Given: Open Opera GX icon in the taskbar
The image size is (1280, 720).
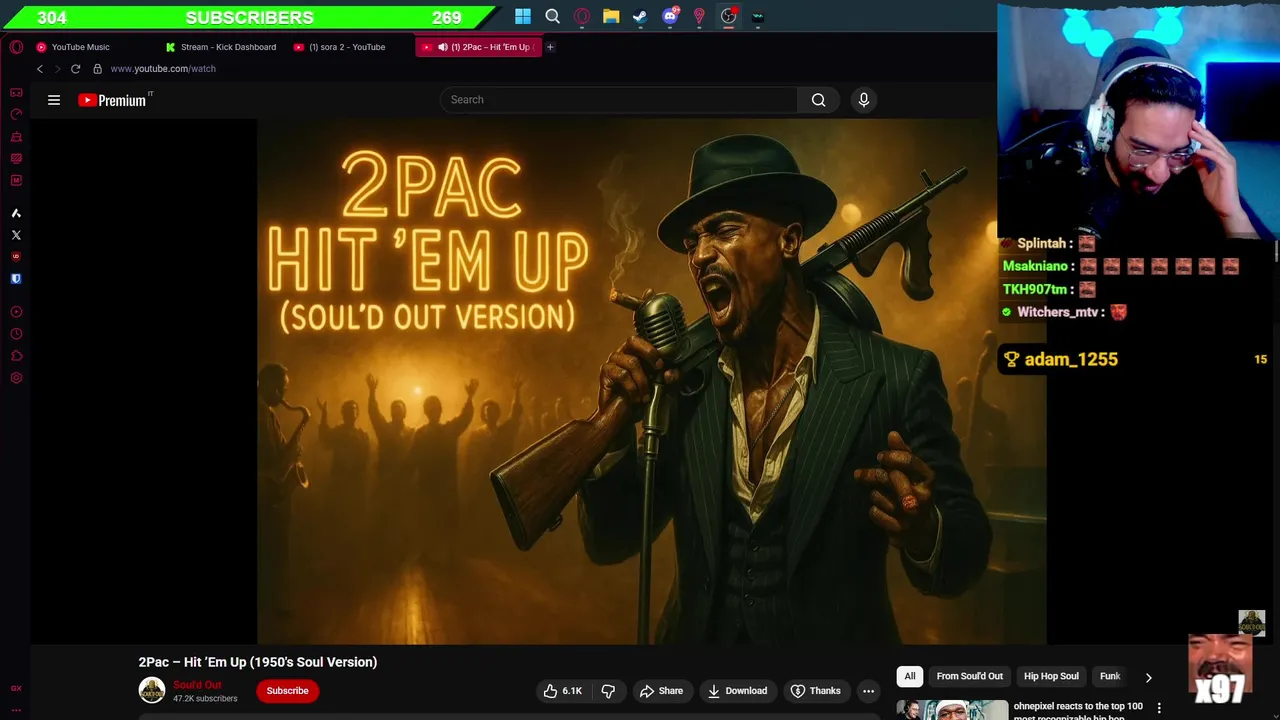Looking at the screenshot, I should tap(582, 16).
